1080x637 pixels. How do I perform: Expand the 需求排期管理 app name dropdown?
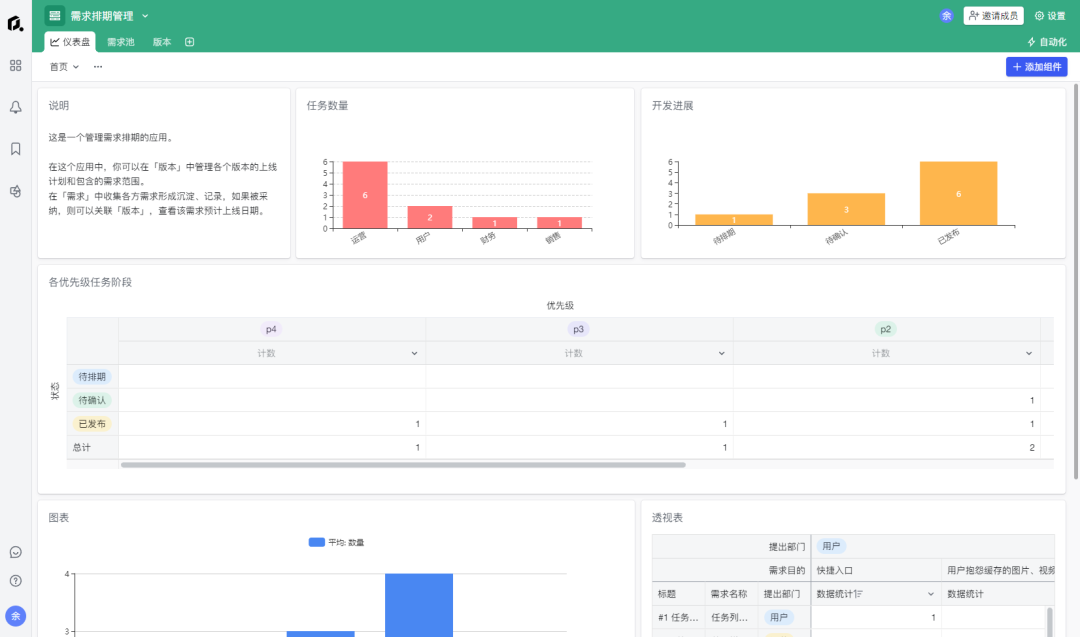pos(145,16)
